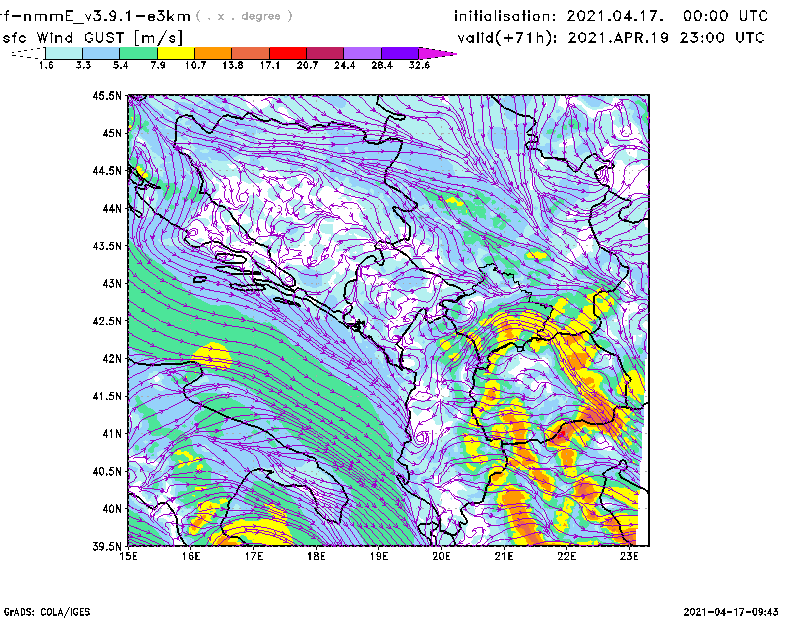Image resolution: width=800 pixels, height=618 pixels.
Task: Click the "23E" longitude label
Action: tap(629, 556)
